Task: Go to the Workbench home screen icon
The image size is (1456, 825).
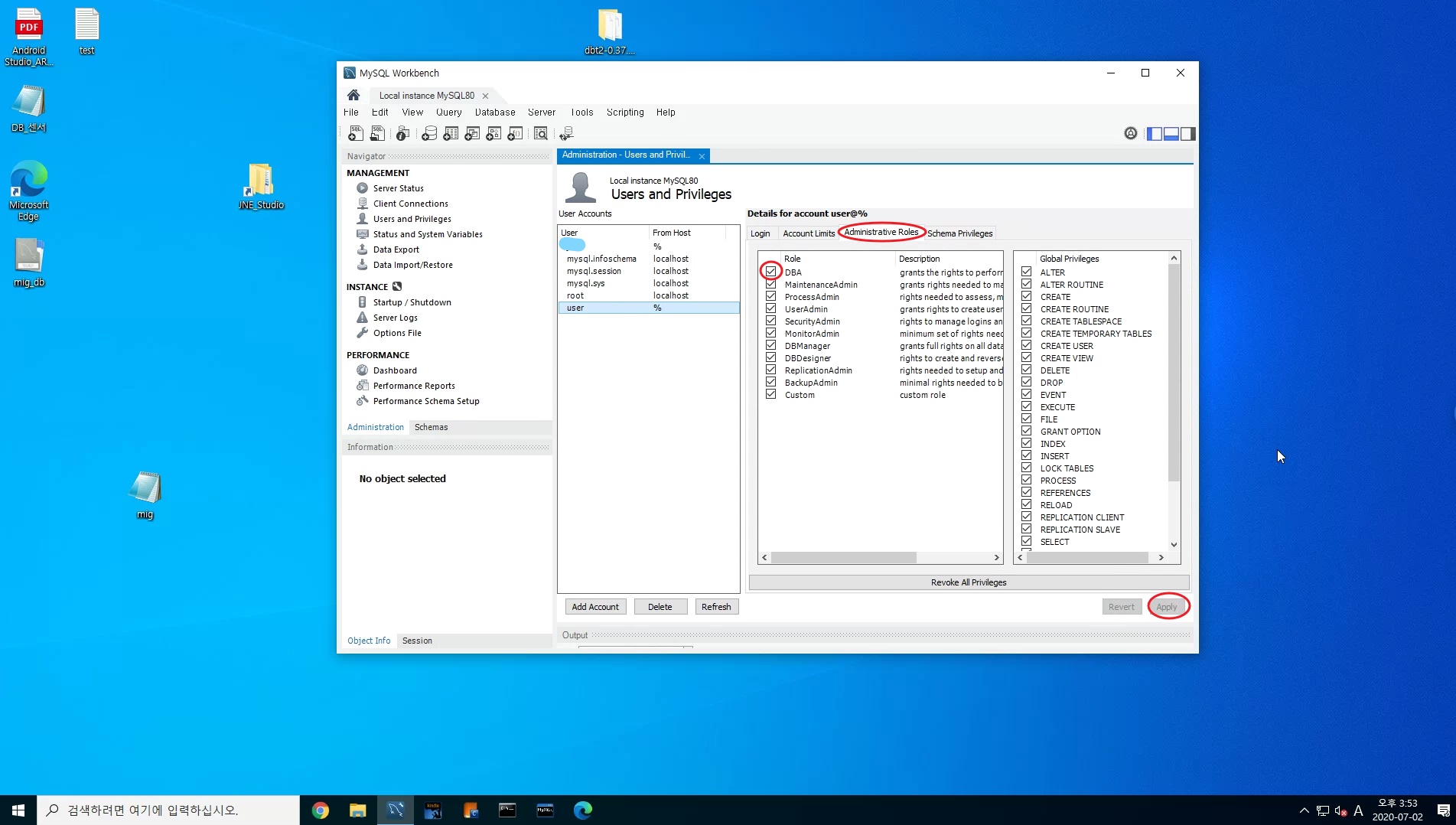Action: [353, 95]
